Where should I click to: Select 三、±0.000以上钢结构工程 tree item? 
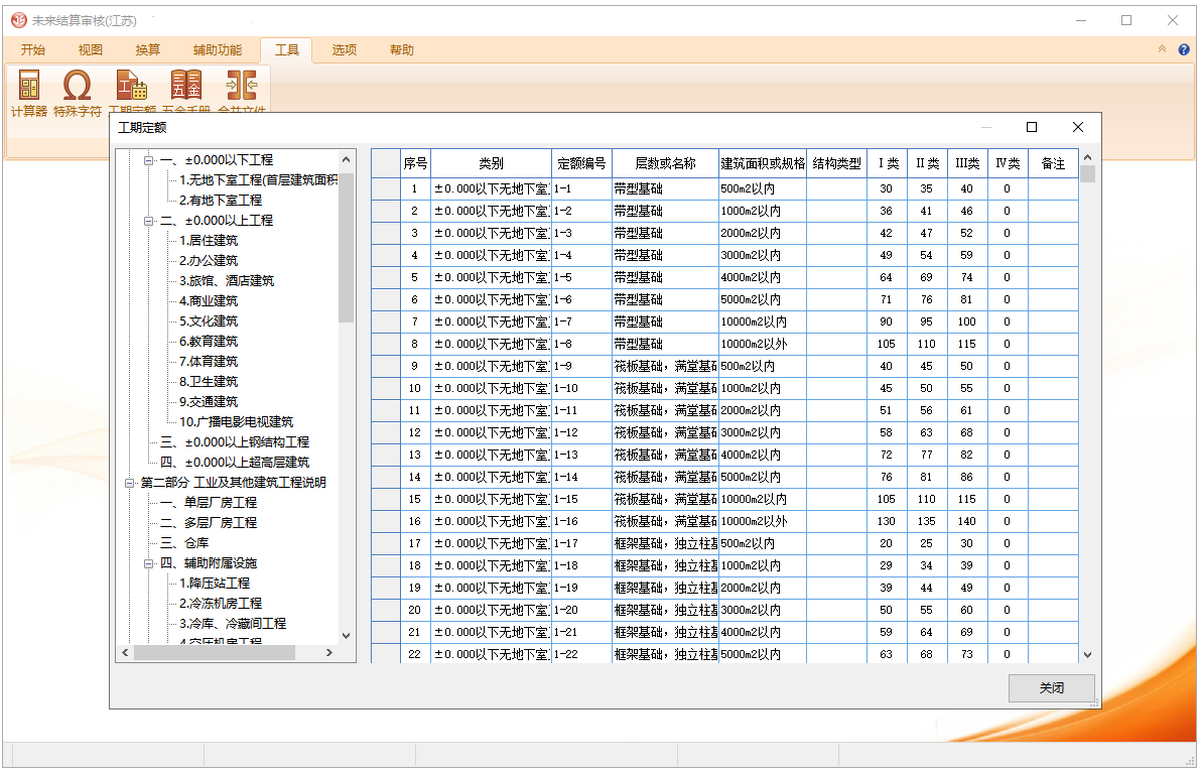tap(234, 442)
